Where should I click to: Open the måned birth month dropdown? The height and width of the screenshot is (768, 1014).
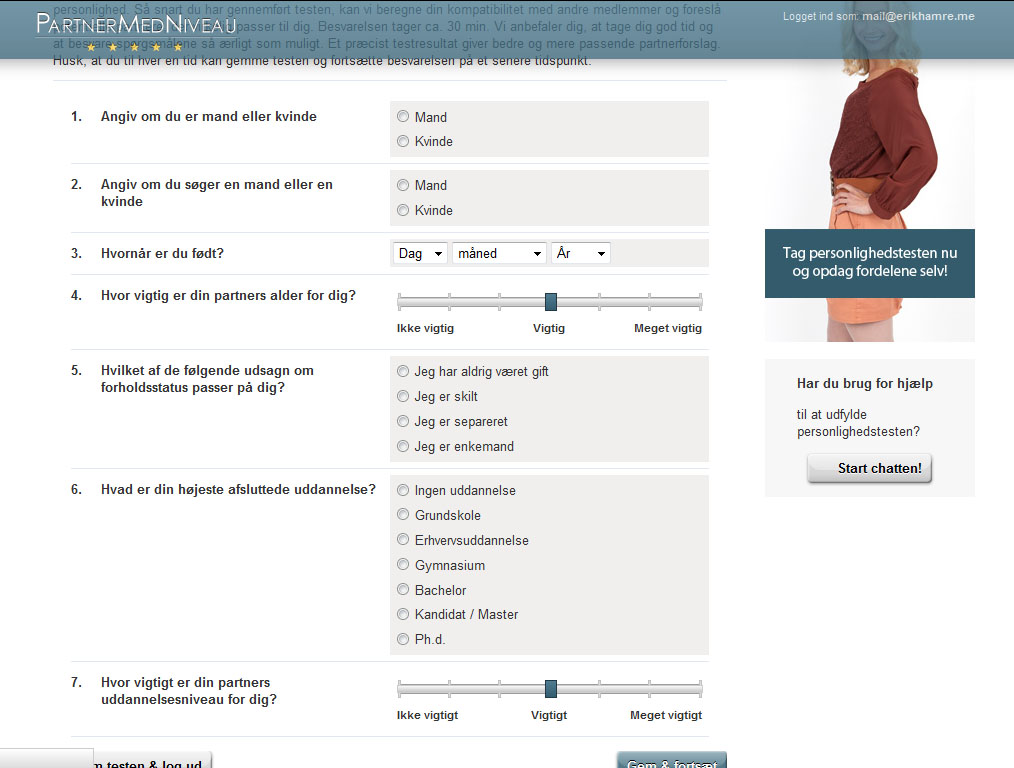[499, 254]
